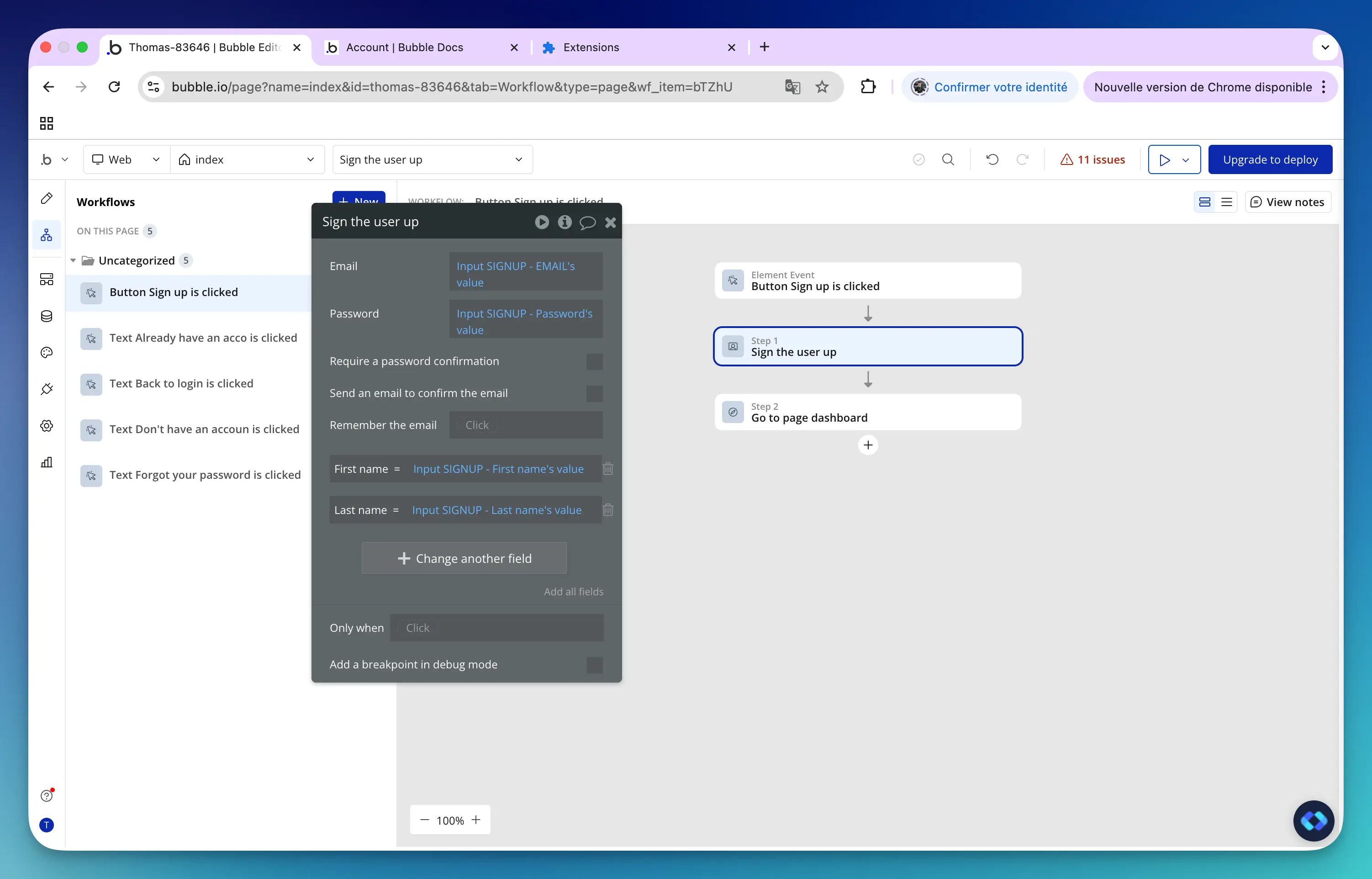Click the preview play button
The height and width of the screenshot is (879, 1372).
pos(1164,160)
